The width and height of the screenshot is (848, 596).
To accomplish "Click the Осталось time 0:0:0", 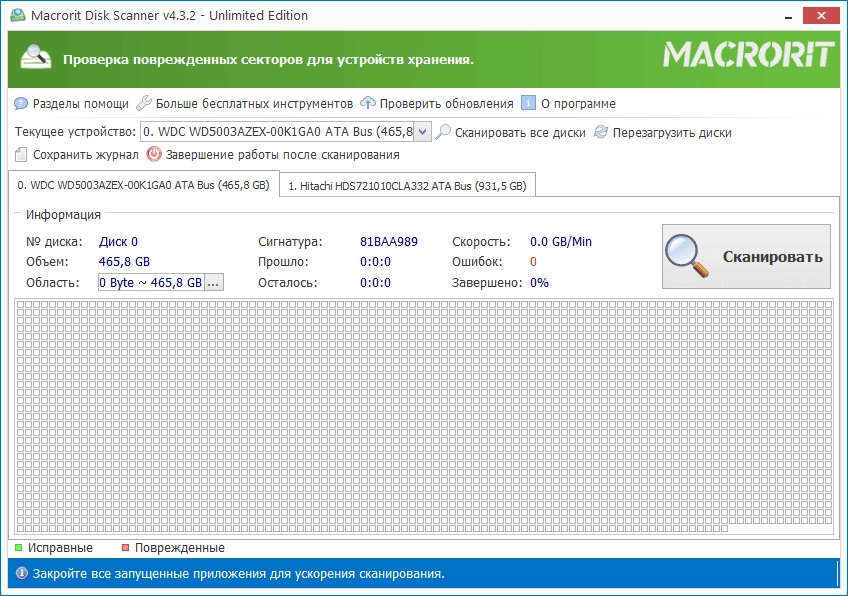I will click(375, 282).
